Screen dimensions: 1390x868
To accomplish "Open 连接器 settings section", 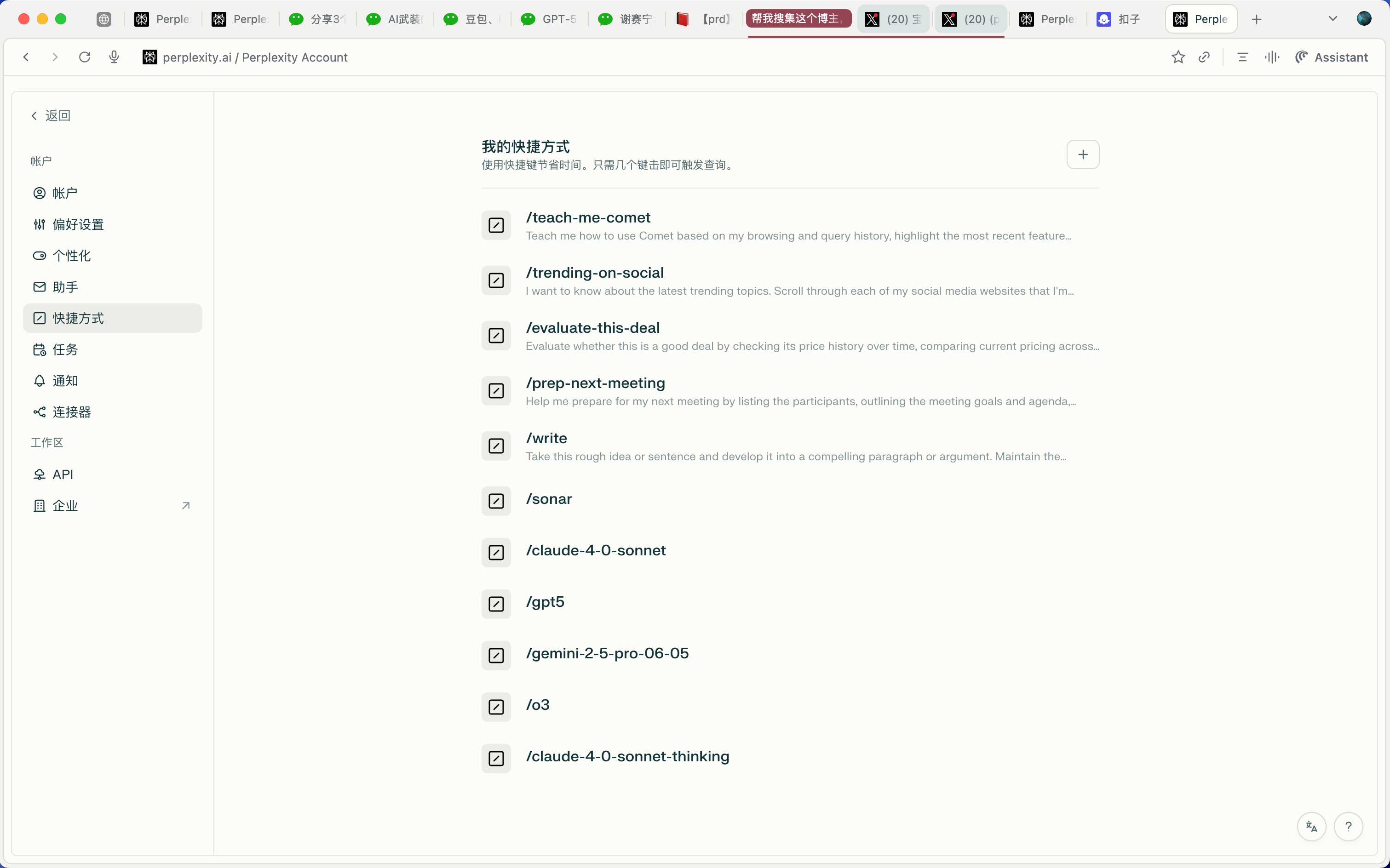I will [112, 412].
